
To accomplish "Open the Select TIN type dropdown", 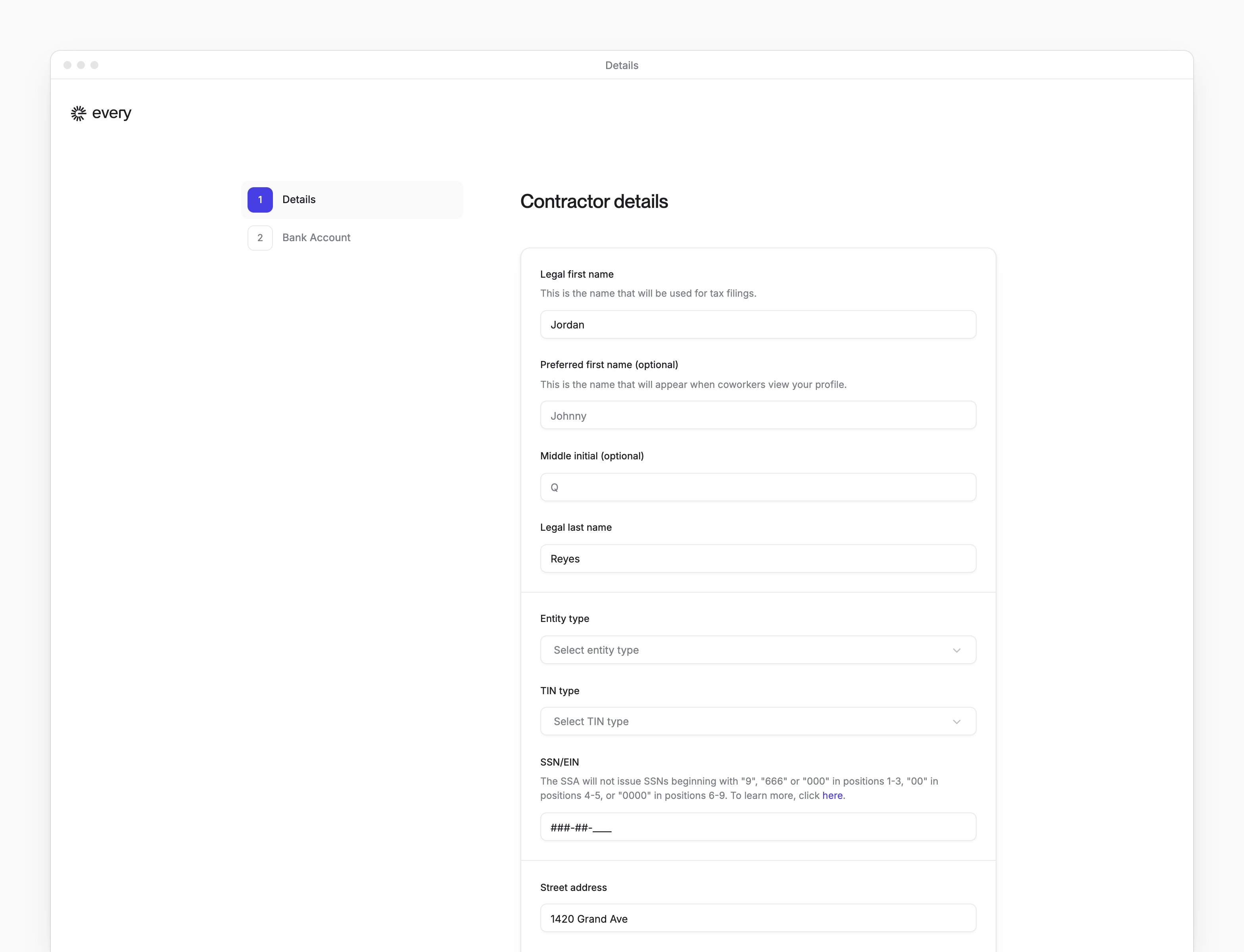I will click(x=758, y=722).
